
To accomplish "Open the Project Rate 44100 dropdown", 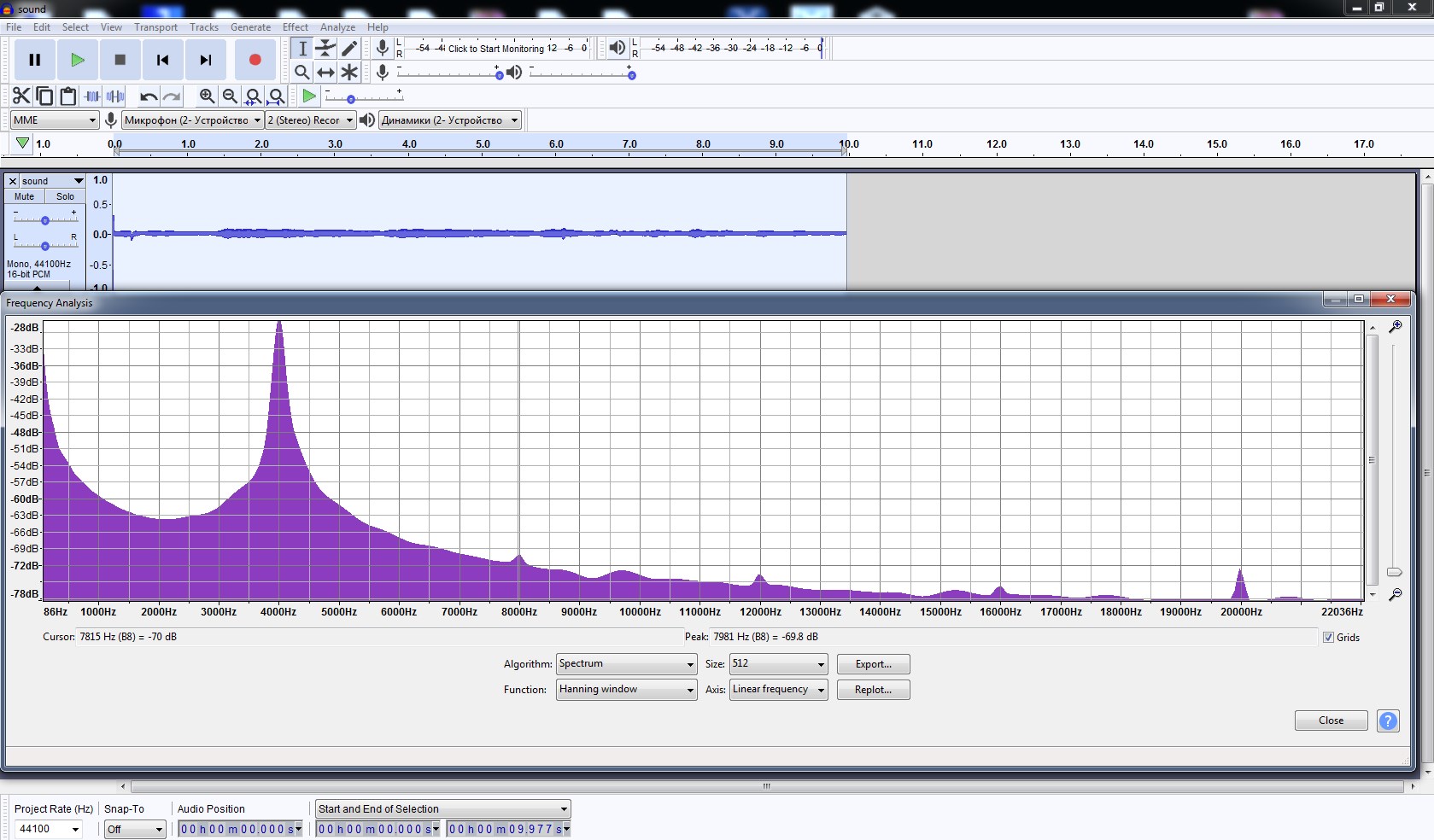I will (x=49, y=829).
